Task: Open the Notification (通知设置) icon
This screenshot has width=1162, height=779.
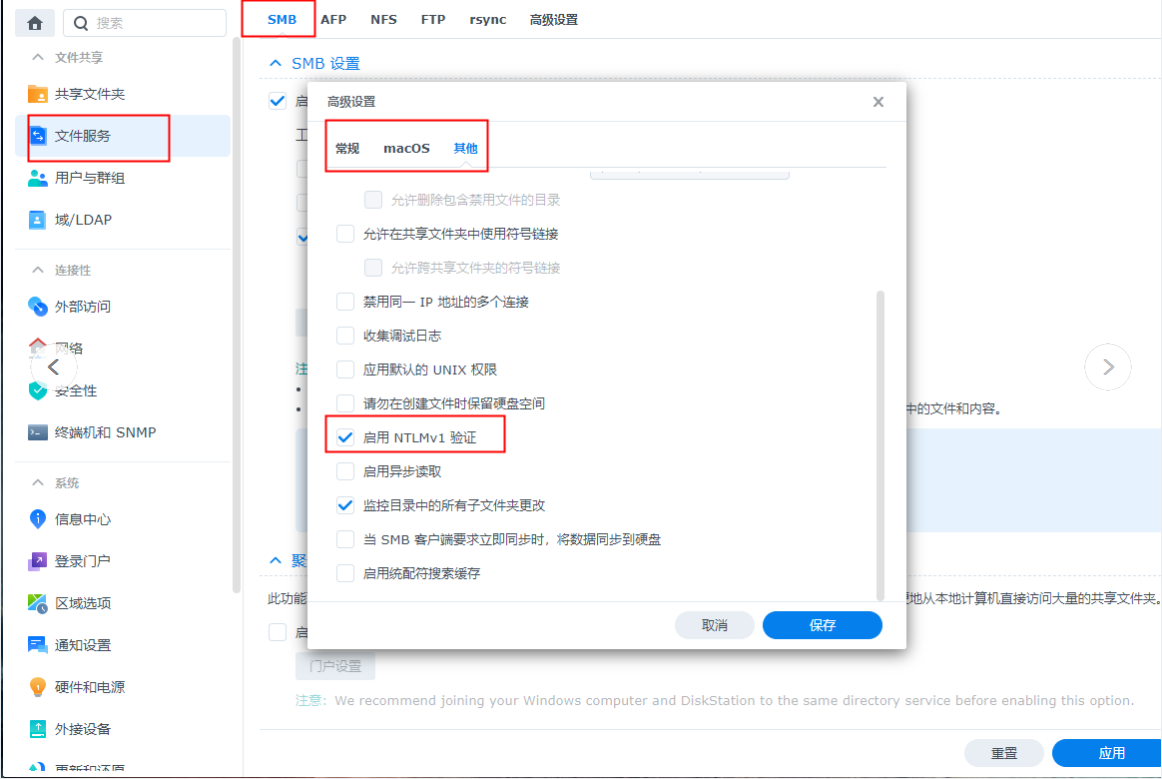Action: tap(37, 645)
